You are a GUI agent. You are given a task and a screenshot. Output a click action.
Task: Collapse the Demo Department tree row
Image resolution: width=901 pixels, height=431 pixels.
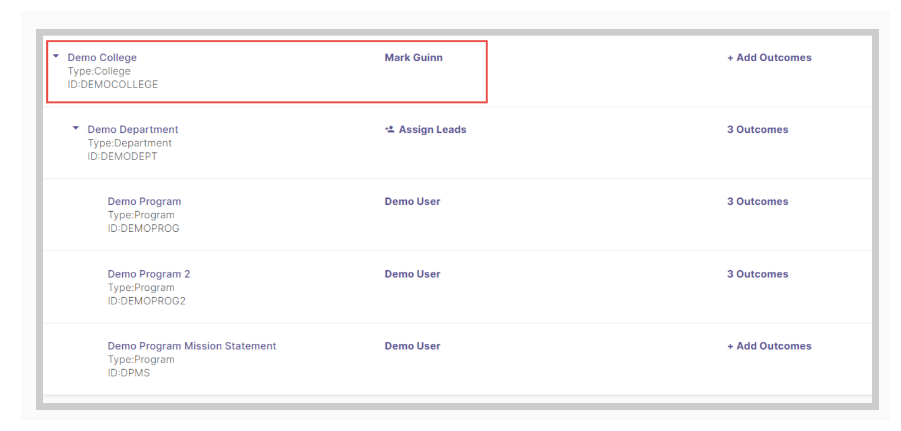(76, 128)
